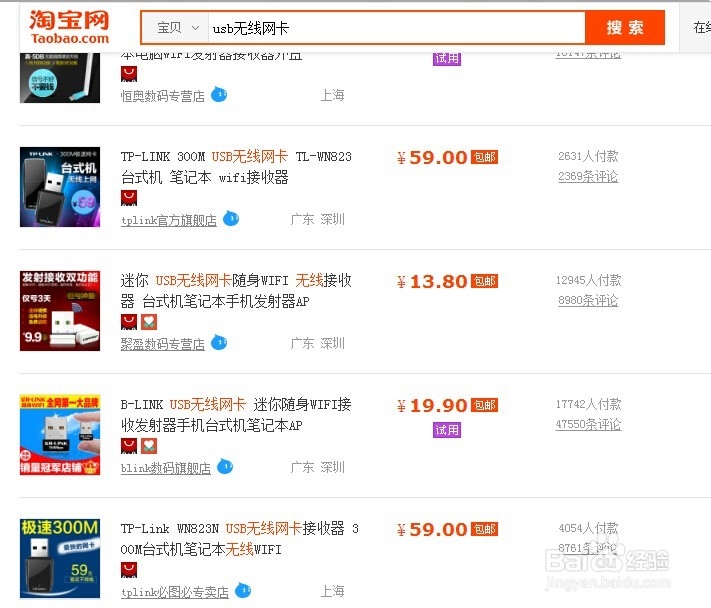Click the ¥13.80 price text
The width and height of the screenshot is (711, 608).
tap(432, 282)
